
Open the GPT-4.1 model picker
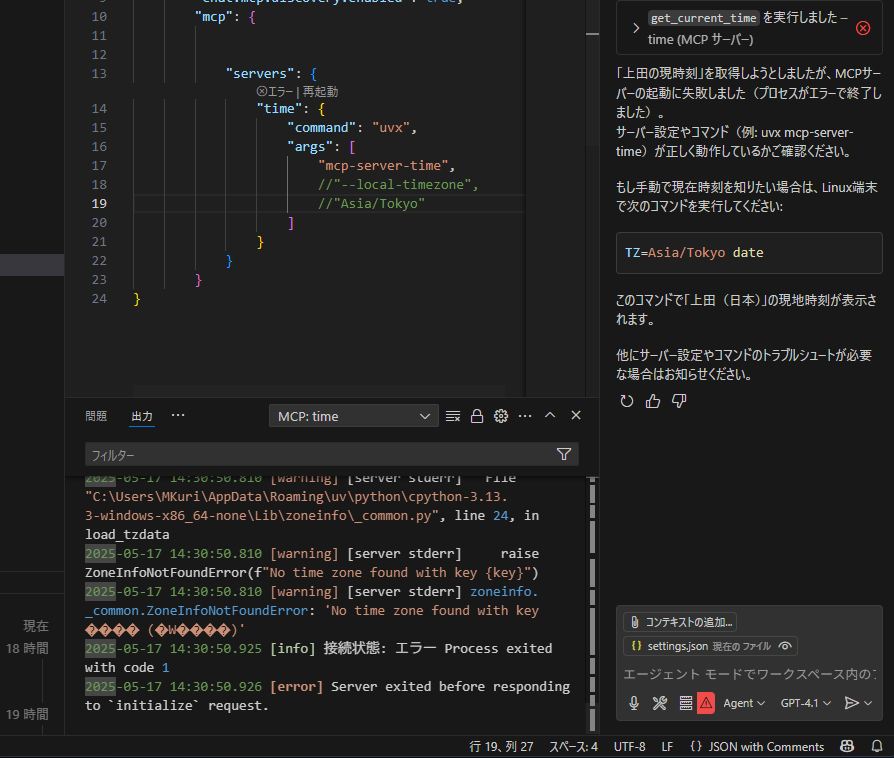806,703
